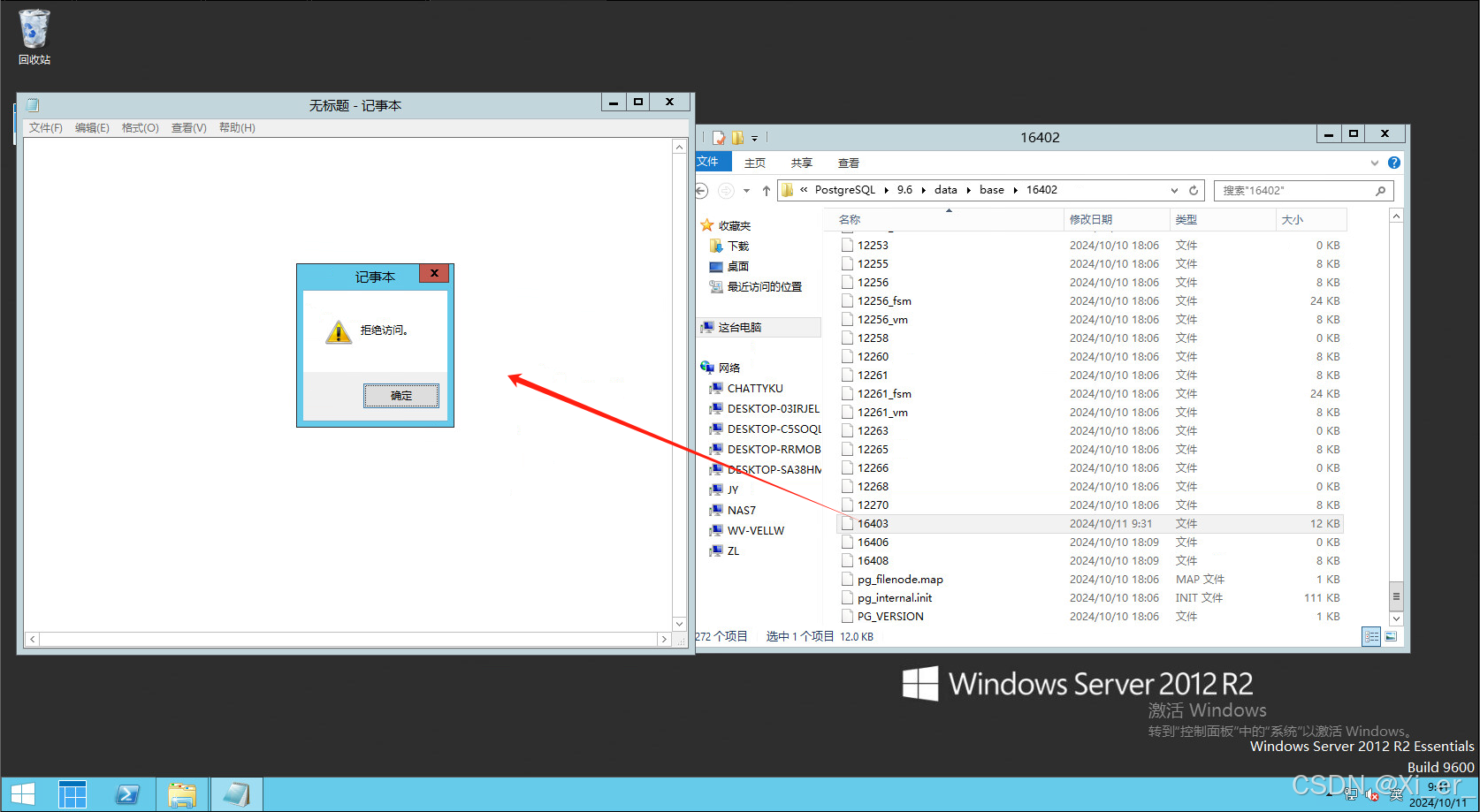Sort files by 大小 column header
1480x812 pixels.
[x=1311, y=219]
